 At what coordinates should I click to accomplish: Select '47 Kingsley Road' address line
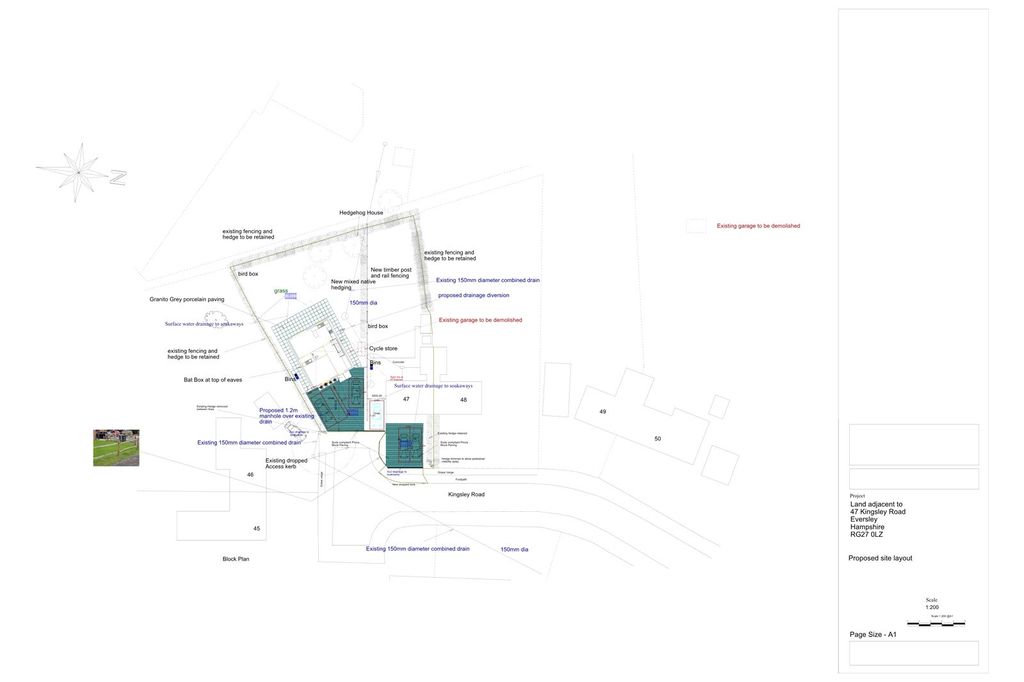coord(878,512)
